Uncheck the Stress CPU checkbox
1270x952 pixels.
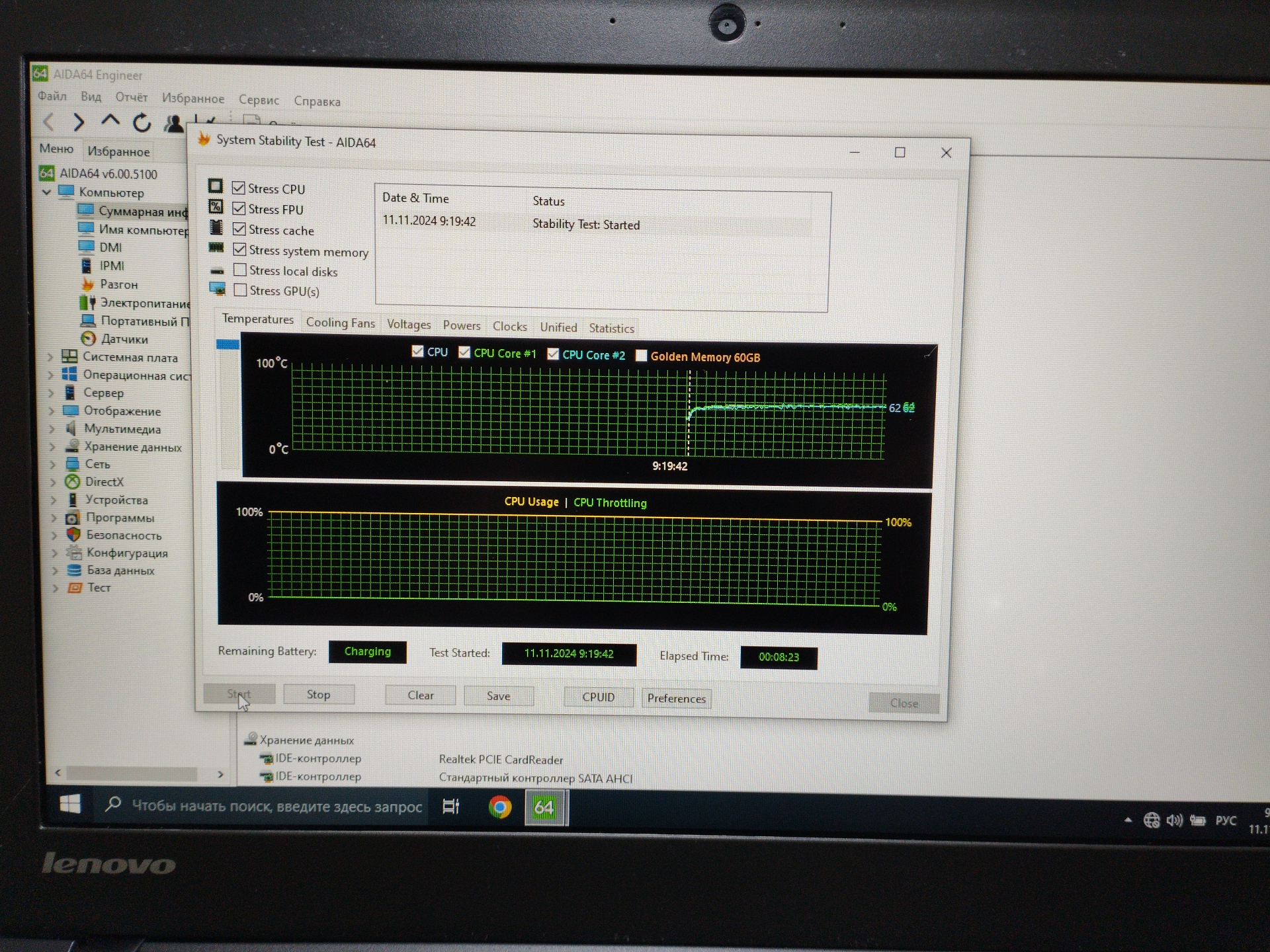click(x=238, y=188)
